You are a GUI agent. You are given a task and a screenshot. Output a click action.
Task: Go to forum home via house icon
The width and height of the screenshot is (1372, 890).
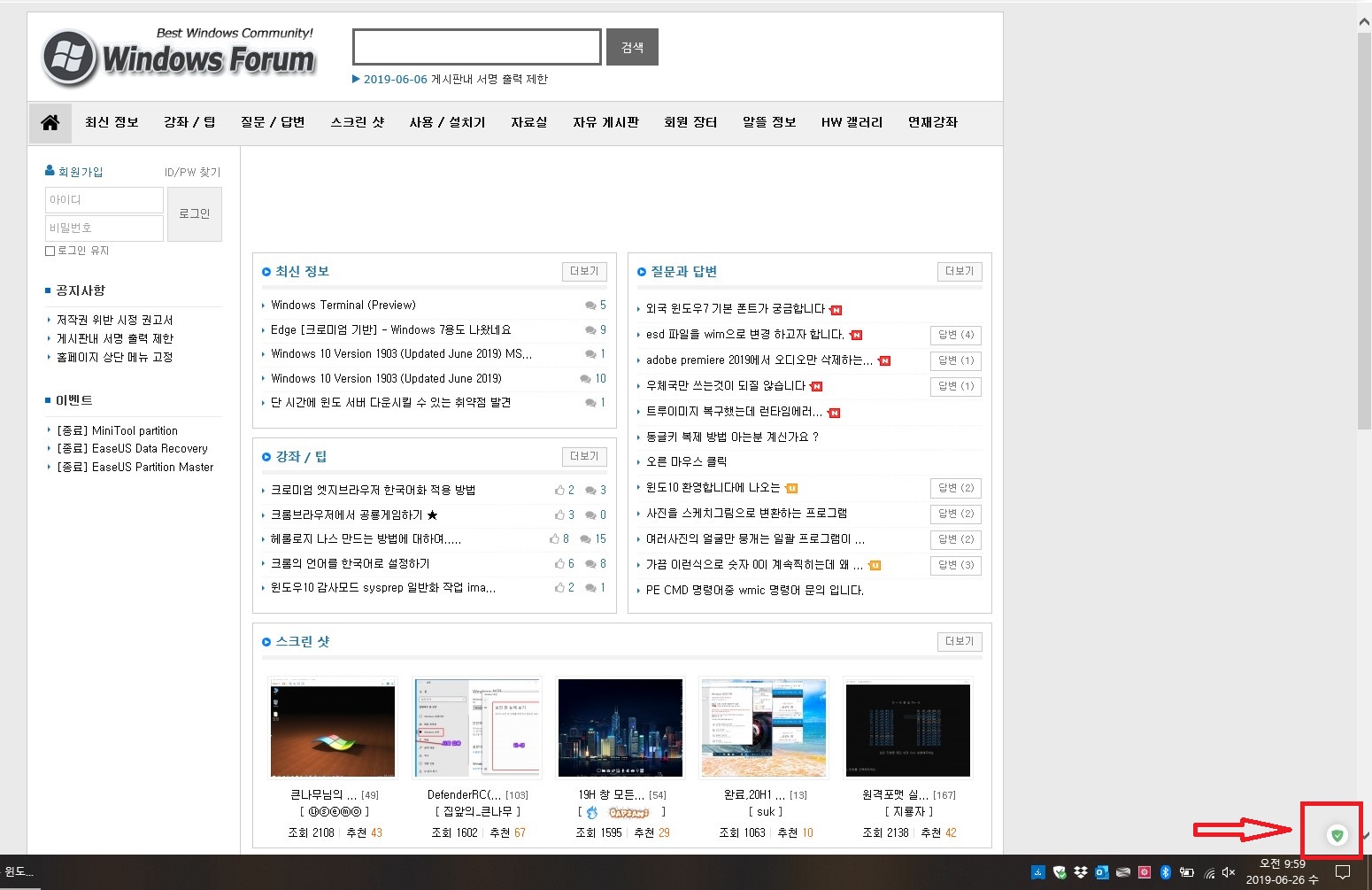50,122
